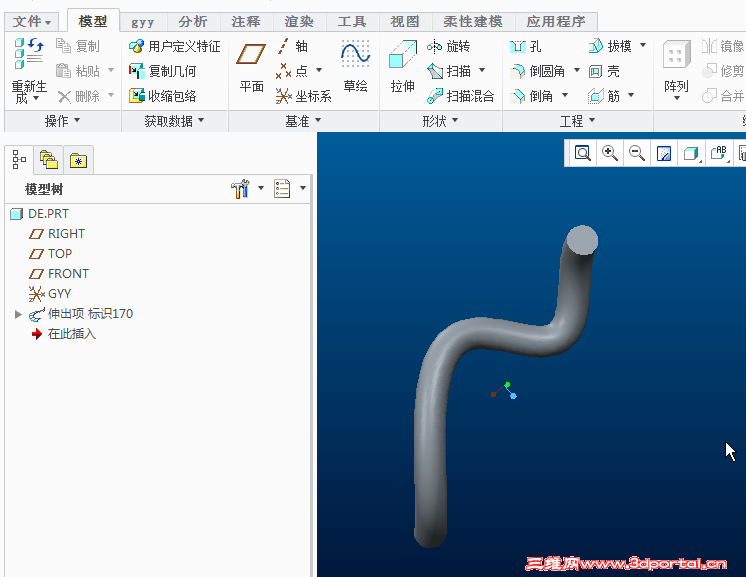Click the Zoom In magnifier icon
Image resolution: width=746 pixels, height=577 pixels.
click(609, 153)
